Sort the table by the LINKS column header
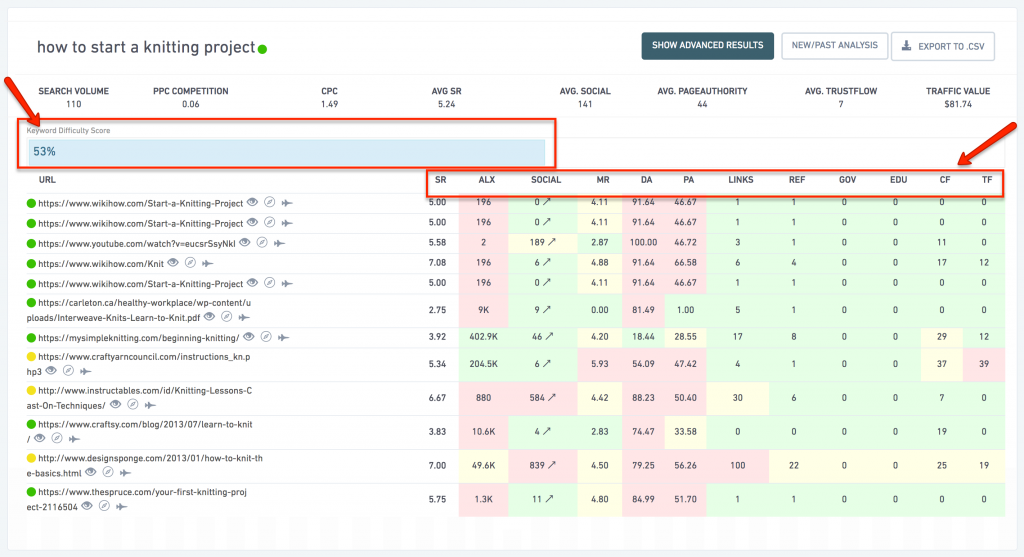Screen dimensions: 1024x557 pos(741,180)
